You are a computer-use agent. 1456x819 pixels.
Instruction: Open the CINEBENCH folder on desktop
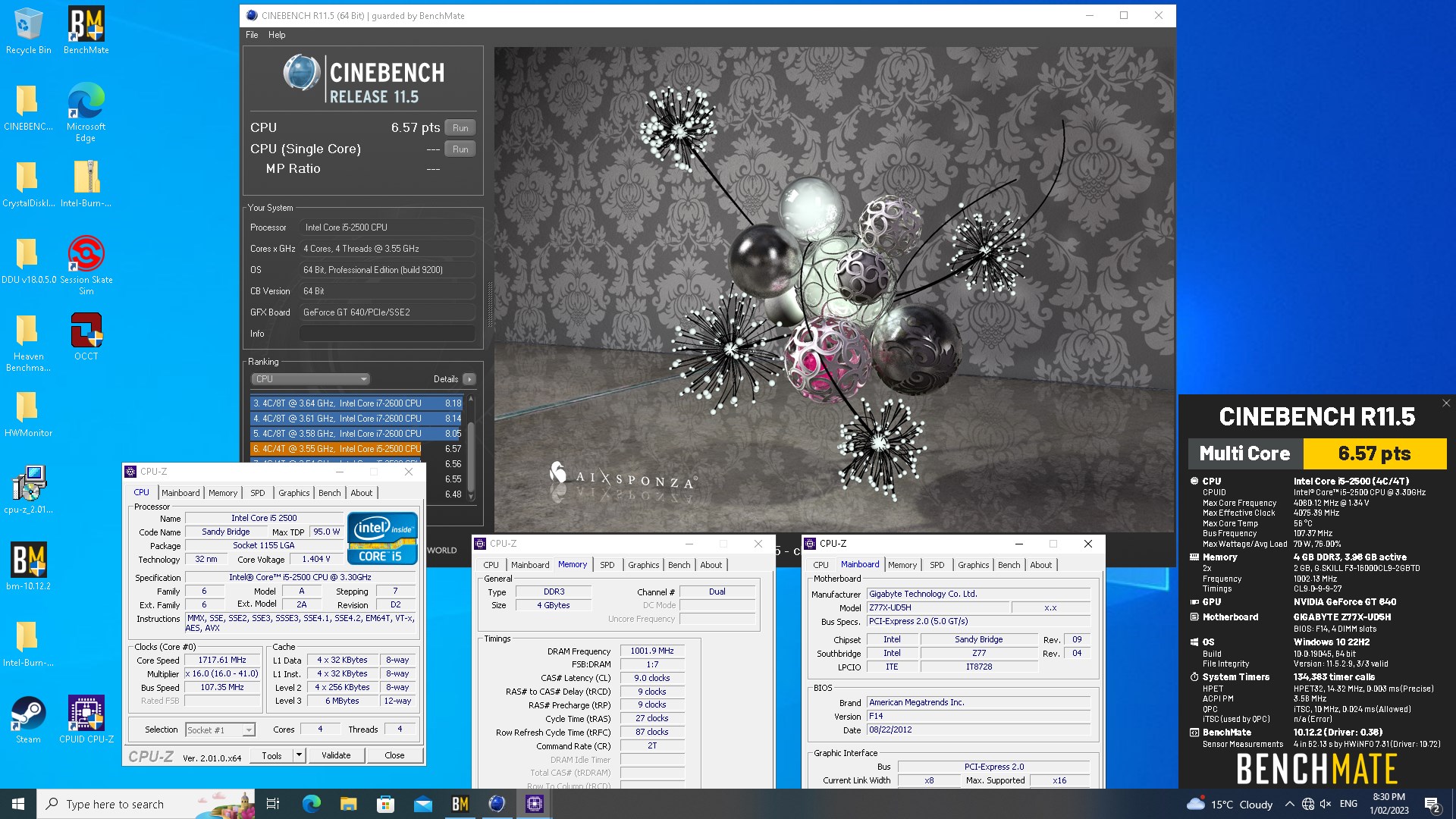28,108
